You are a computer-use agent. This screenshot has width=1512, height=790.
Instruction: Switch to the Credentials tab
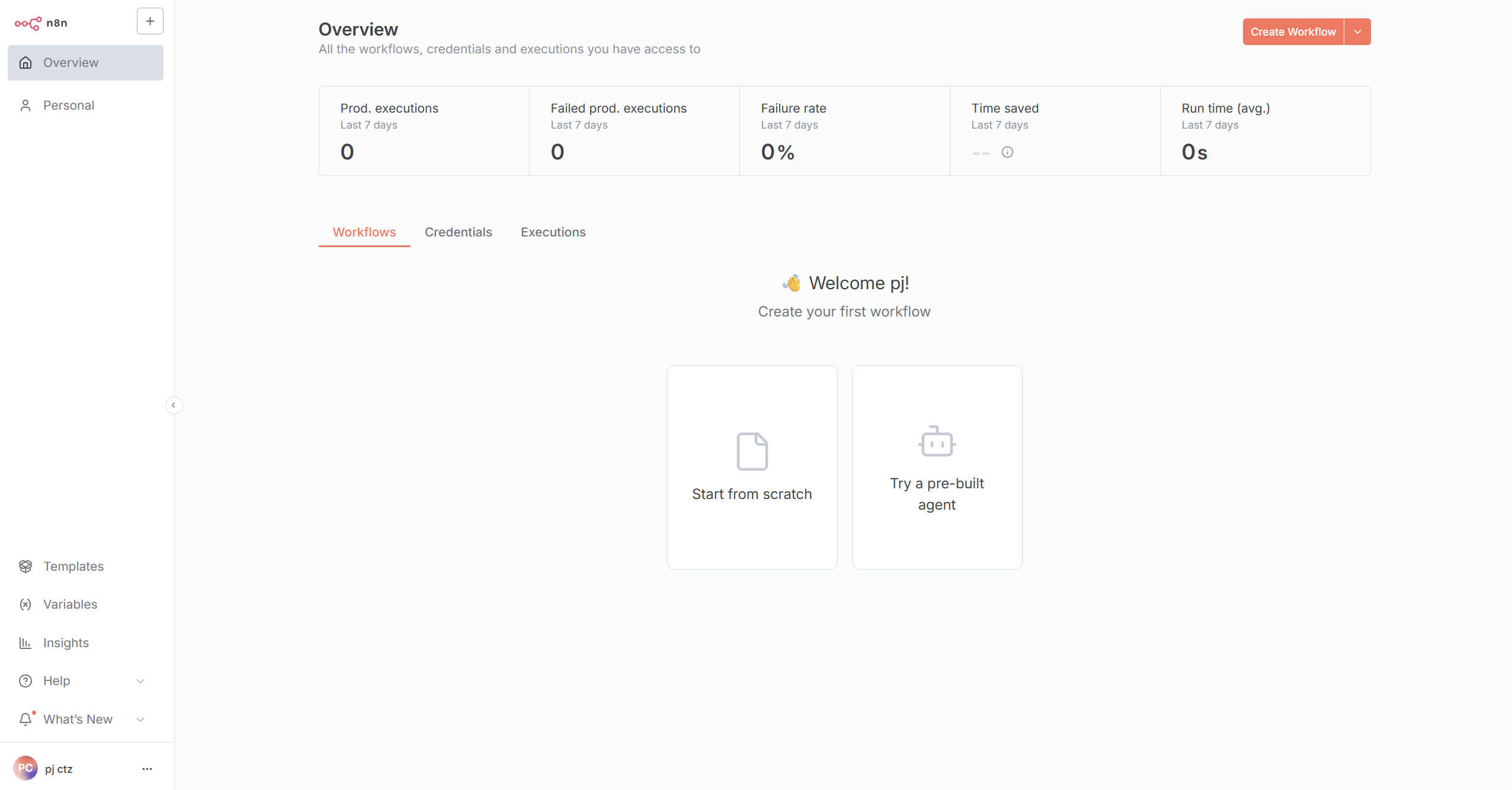coord(458,232)
